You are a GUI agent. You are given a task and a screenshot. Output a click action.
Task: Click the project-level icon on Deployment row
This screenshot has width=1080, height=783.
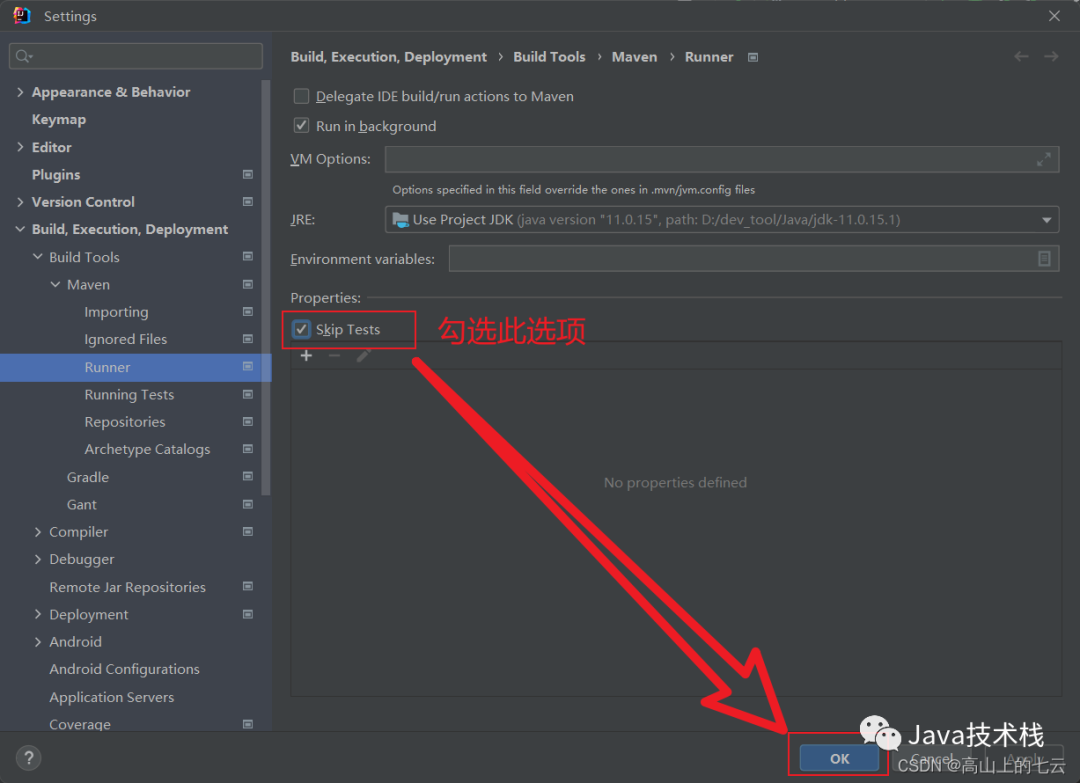(x=248, y=614)
